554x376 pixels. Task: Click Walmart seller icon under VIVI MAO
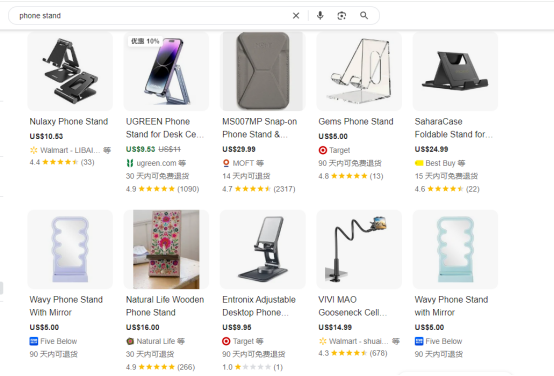[x=323, y=341]
